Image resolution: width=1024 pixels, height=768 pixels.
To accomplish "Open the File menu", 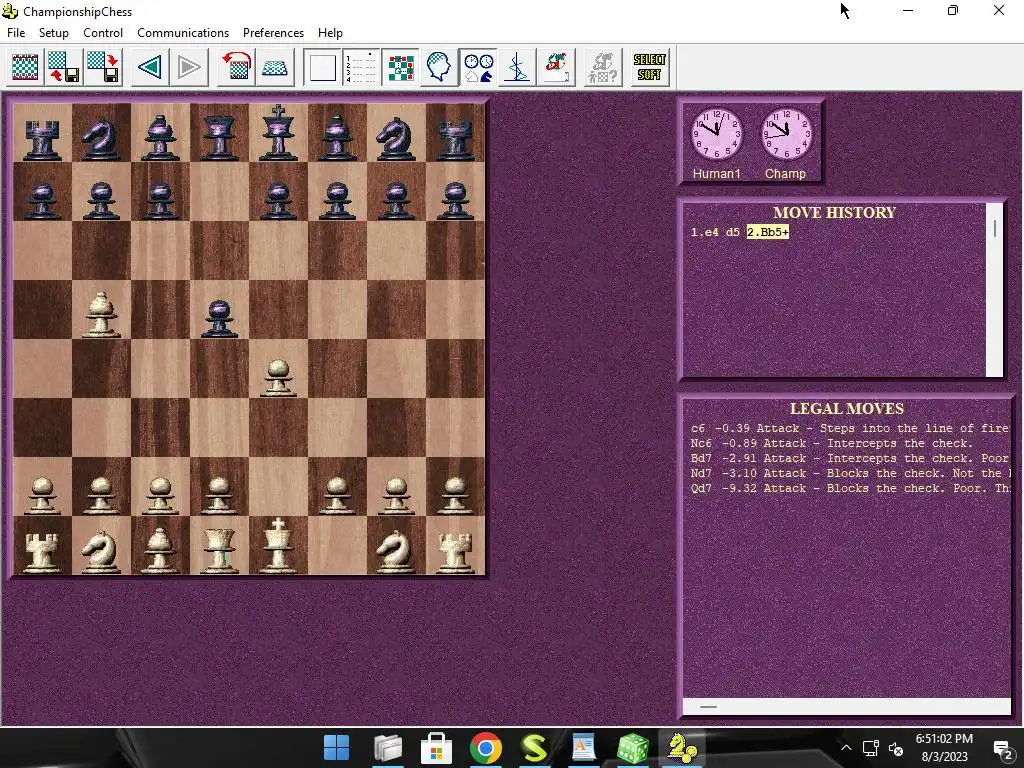I will click(16, 33).
